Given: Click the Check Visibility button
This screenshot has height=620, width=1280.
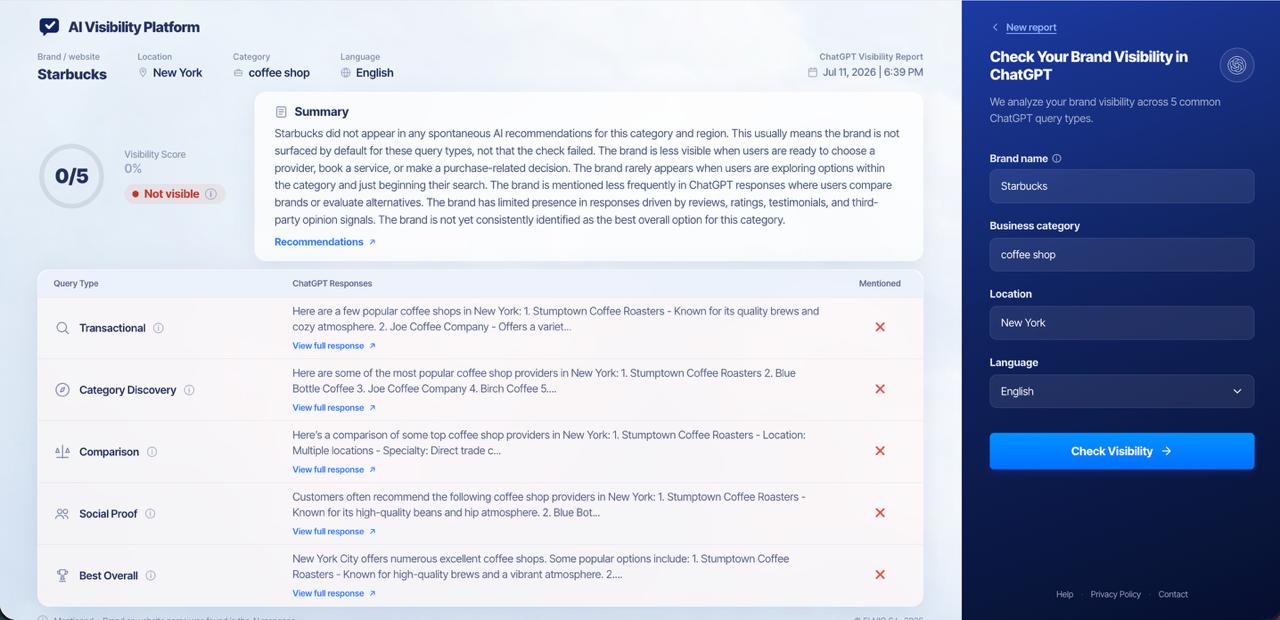Looking at the screenshot, I should click(x=1122, y=451).
